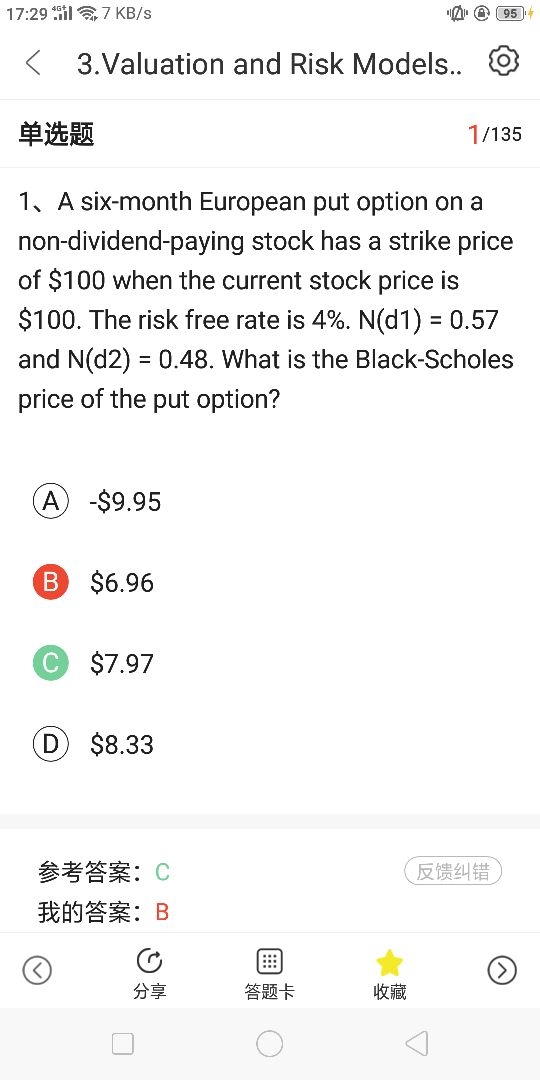The width and height of the screenshot is (540, 1080).
Task: Tap Android home circle button
Action: (x=269, y=1043)
